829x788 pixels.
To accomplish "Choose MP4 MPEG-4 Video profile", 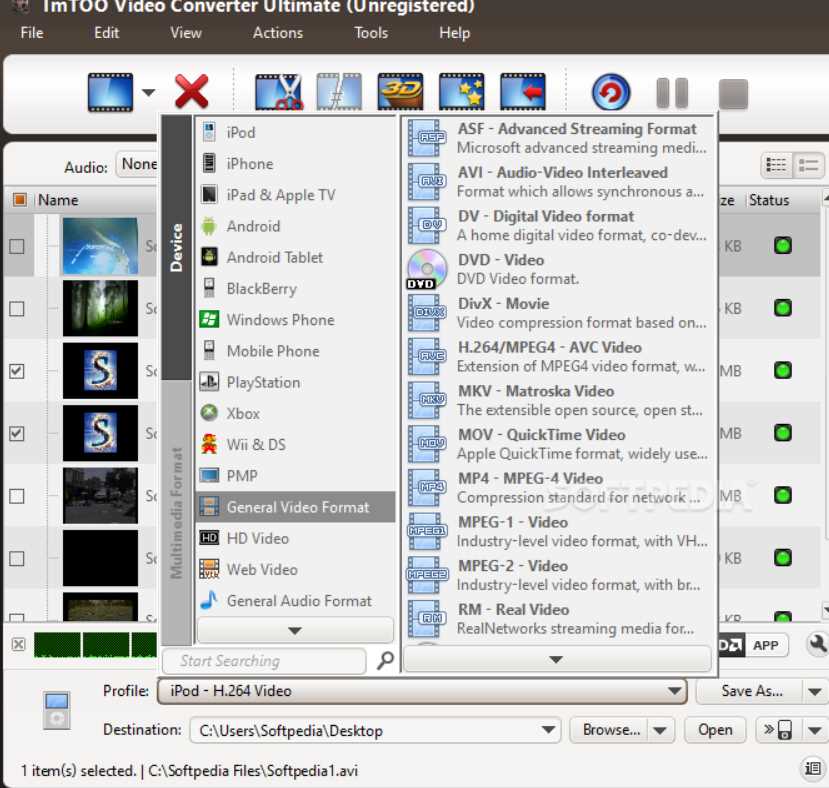I will click(x=558, y=487).
